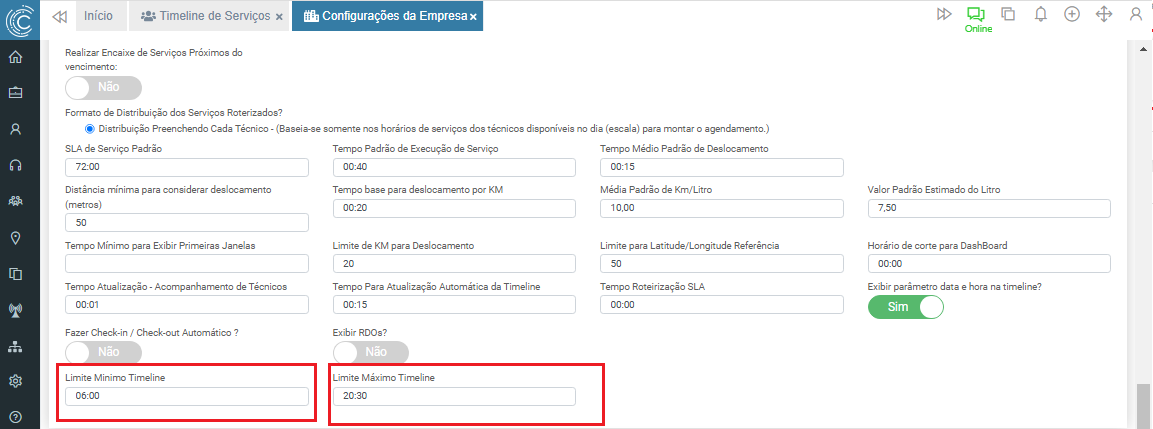Click the plus circle icon in the top bar
This screenshot has height=429, width=1153.
tap(1072, 15)
